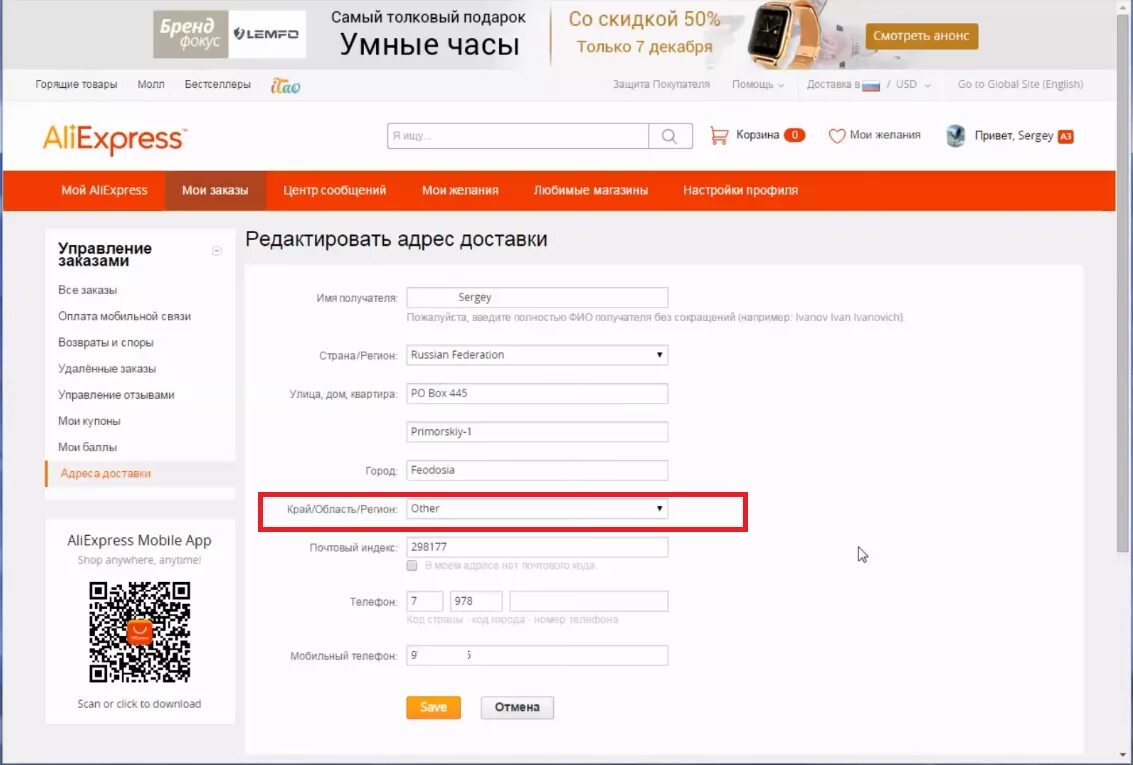This screenshot has height=765, width=1133.
Task: Open the Мой AliExpress tab
Action: click(x=104, y=191)
